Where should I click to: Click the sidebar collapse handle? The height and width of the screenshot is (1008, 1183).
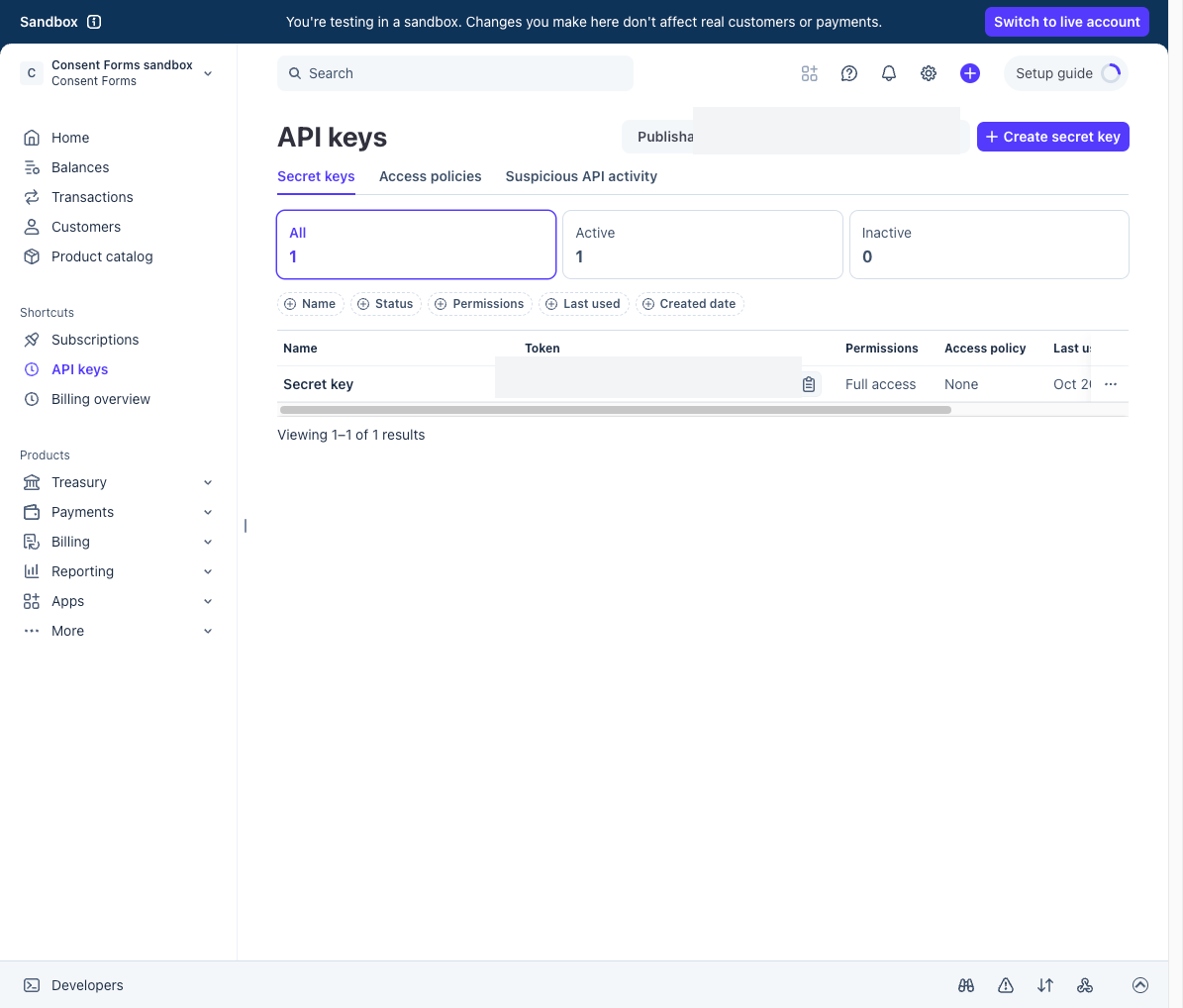pyautogui.click(x=246, y=526)
